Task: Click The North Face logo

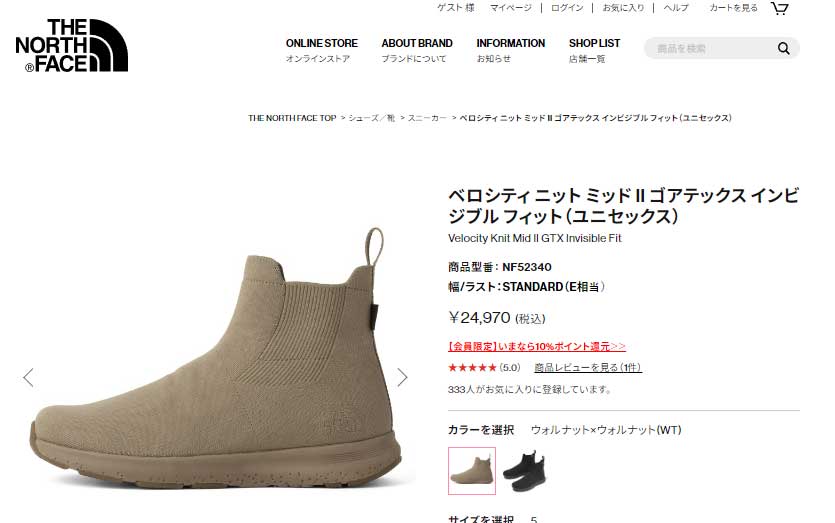Action: [x=72, y=45]
